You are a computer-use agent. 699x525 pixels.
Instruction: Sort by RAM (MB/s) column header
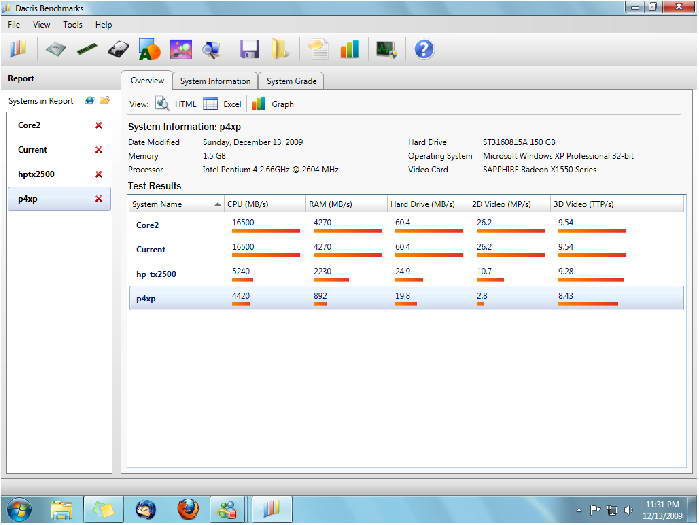[x=346, y=204]
